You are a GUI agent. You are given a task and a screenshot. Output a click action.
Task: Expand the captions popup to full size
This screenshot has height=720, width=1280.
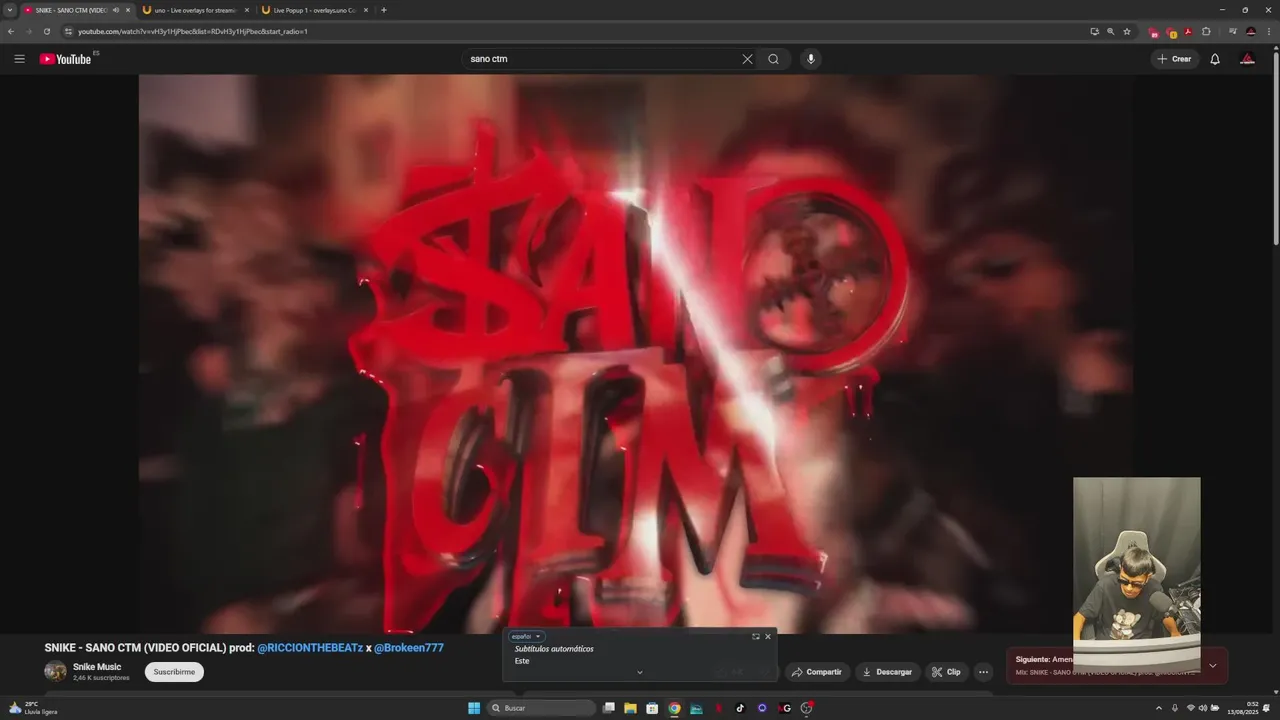click(756, 636)
